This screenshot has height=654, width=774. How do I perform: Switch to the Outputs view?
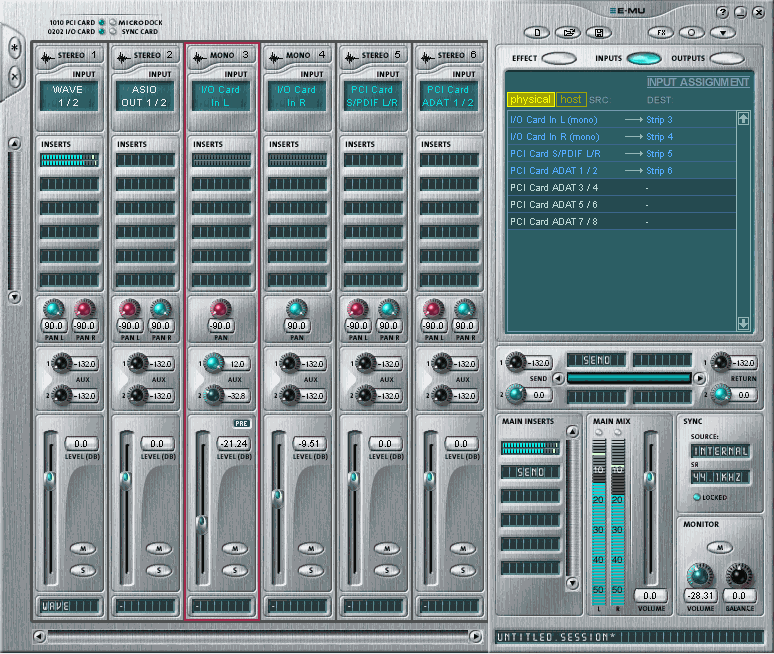727,59
